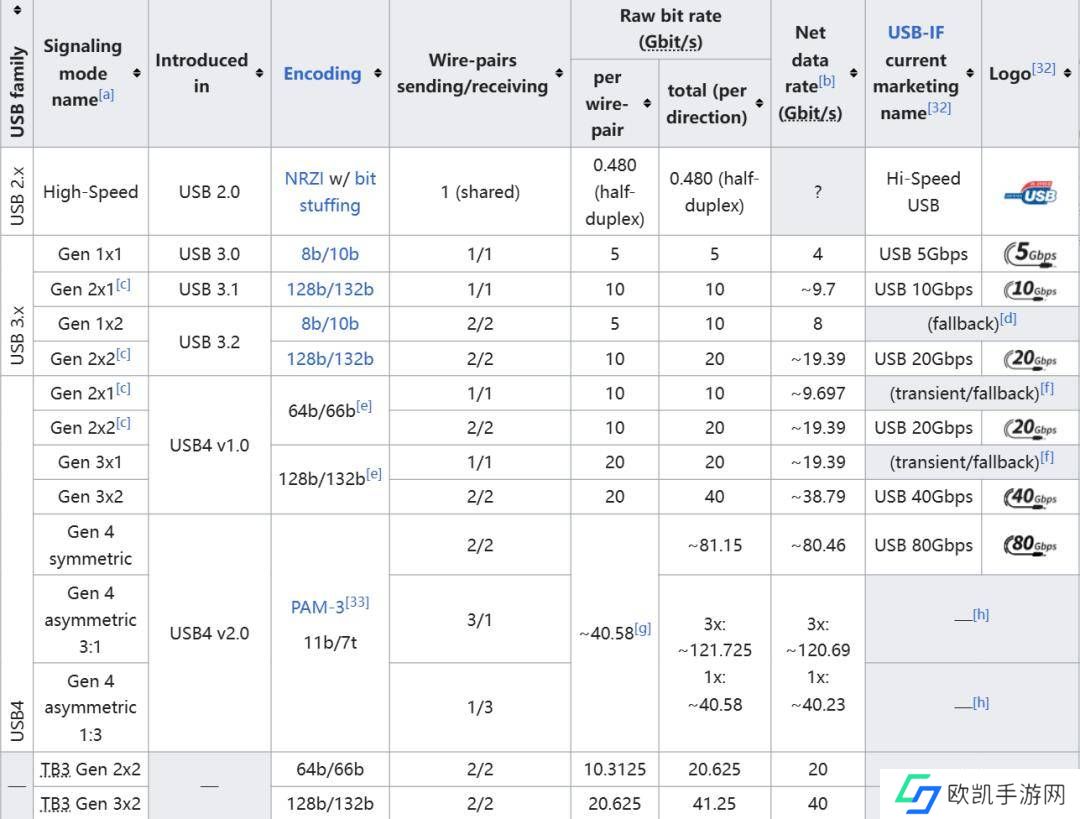Open 8b/10b link in Gen 1x1 row
Viewport: 1080px width, 819px height.
330,254
